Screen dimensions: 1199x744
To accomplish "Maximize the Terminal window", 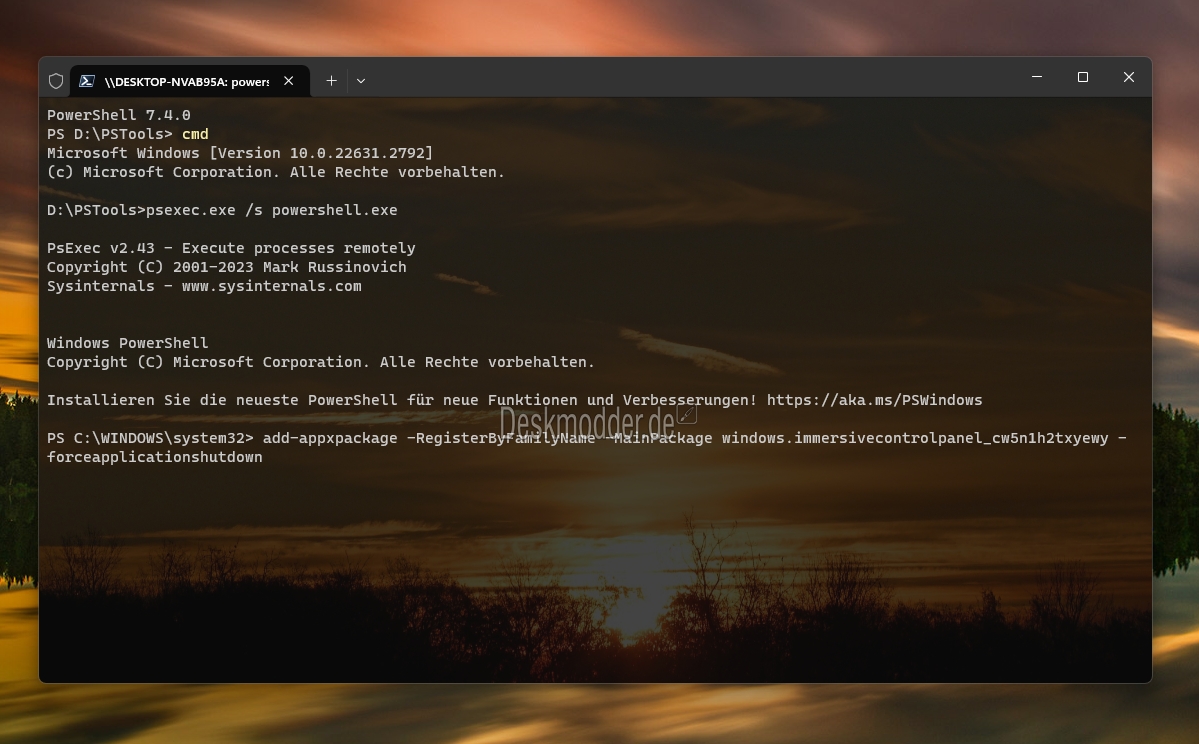I will (x=1083, y=77).
